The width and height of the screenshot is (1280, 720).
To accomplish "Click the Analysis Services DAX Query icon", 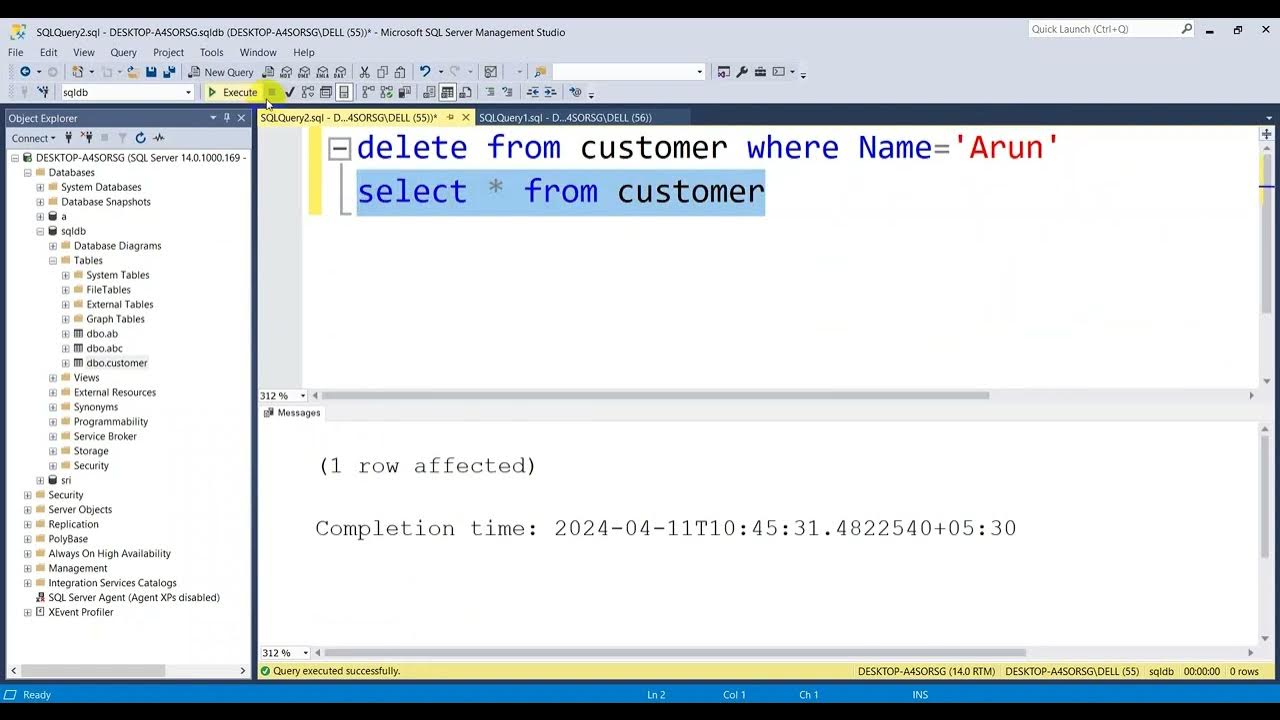I will click(340, 72).
